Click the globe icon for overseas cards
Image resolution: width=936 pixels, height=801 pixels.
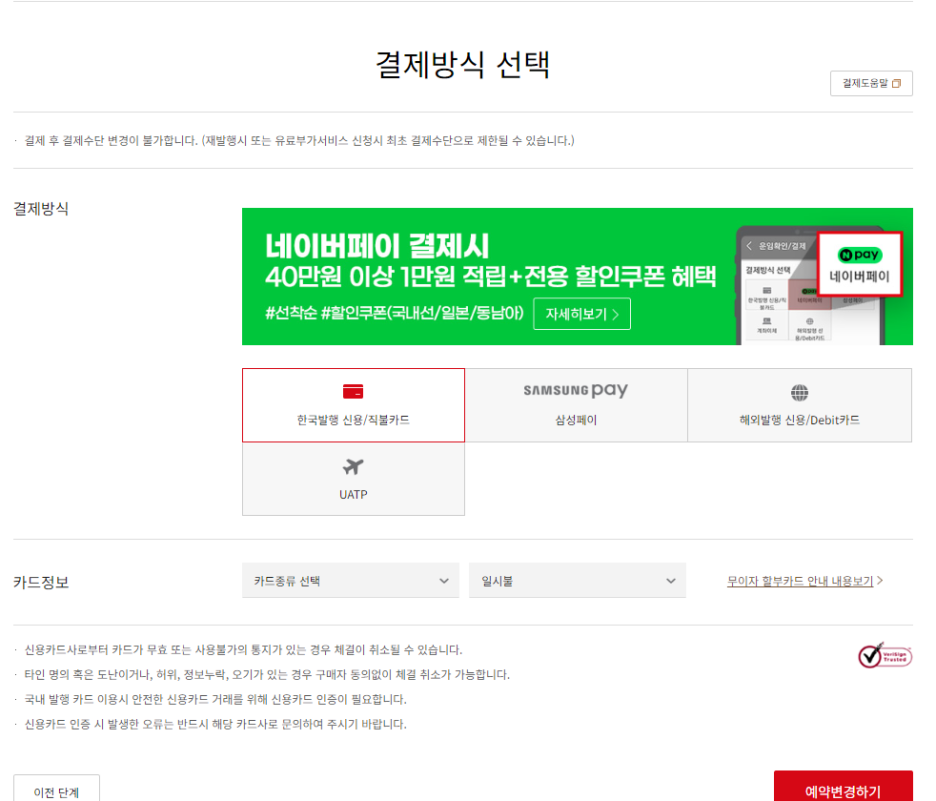coord(799,393)
